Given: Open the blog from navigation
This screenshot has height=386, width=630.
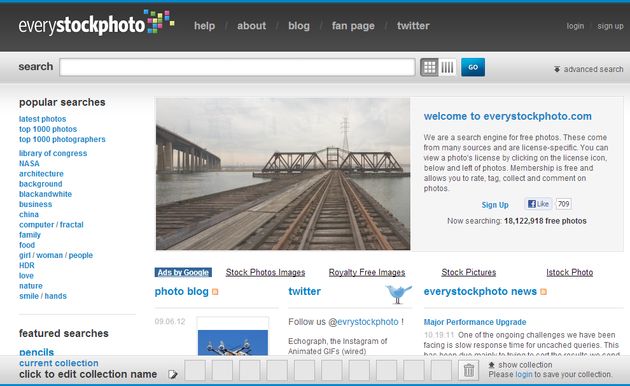Looking at the screenshot, I should [299, 26].
